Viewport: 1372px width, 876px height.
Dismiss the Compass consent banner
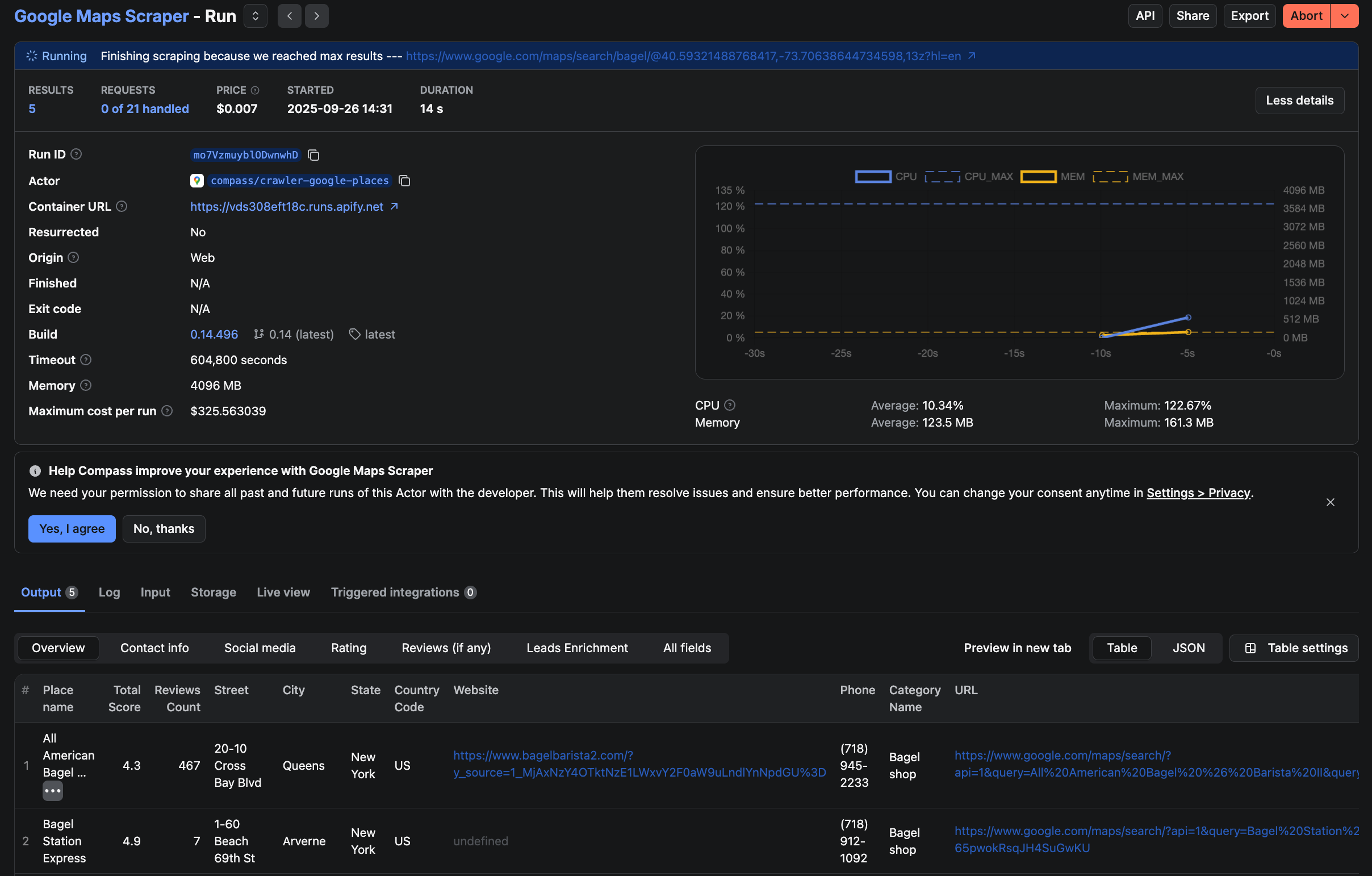[1330, 502]
